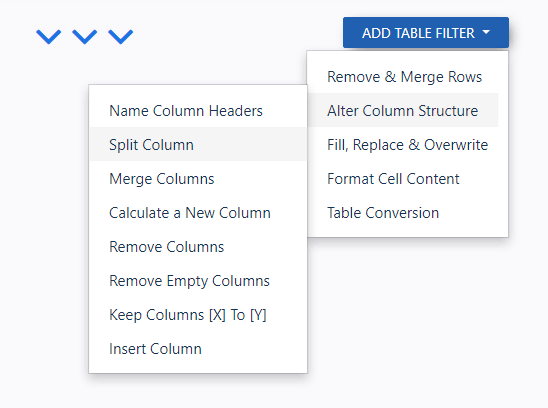
Task: Click the middle blue chevron arrow
Action: (x=85, y=37)
